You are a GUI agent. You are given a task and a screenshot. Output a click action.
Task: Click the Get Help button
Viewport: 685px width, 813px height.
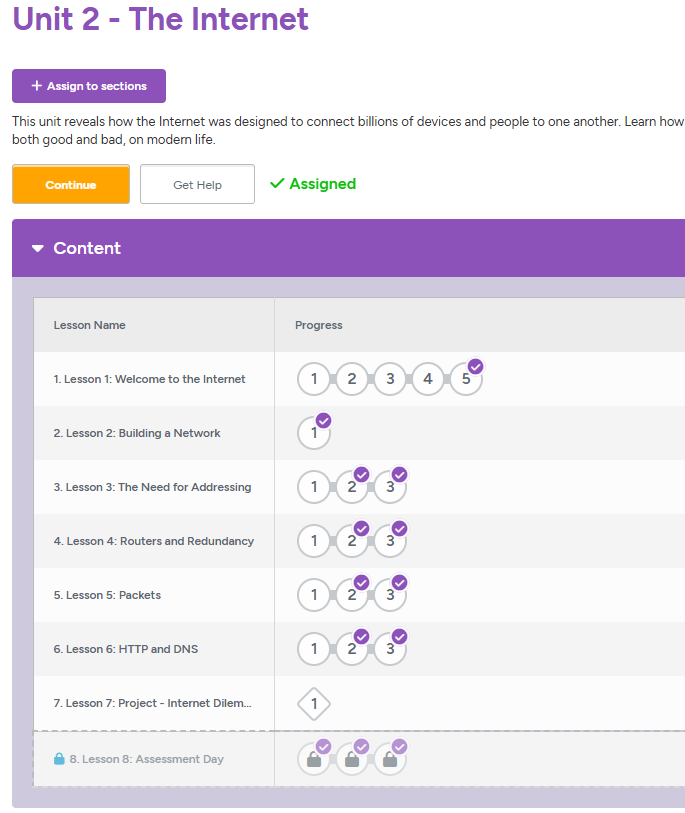[196, 184]
